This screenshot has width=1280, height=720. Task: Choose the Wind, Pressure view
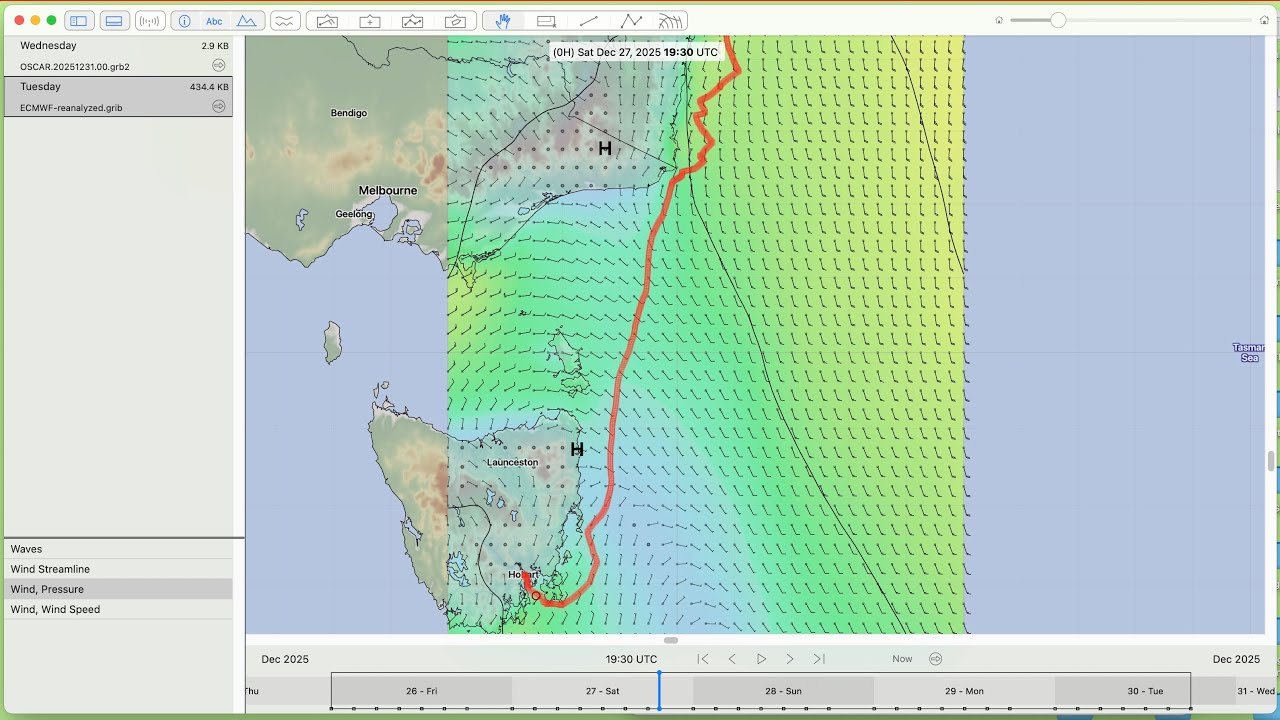coord(118,589)
